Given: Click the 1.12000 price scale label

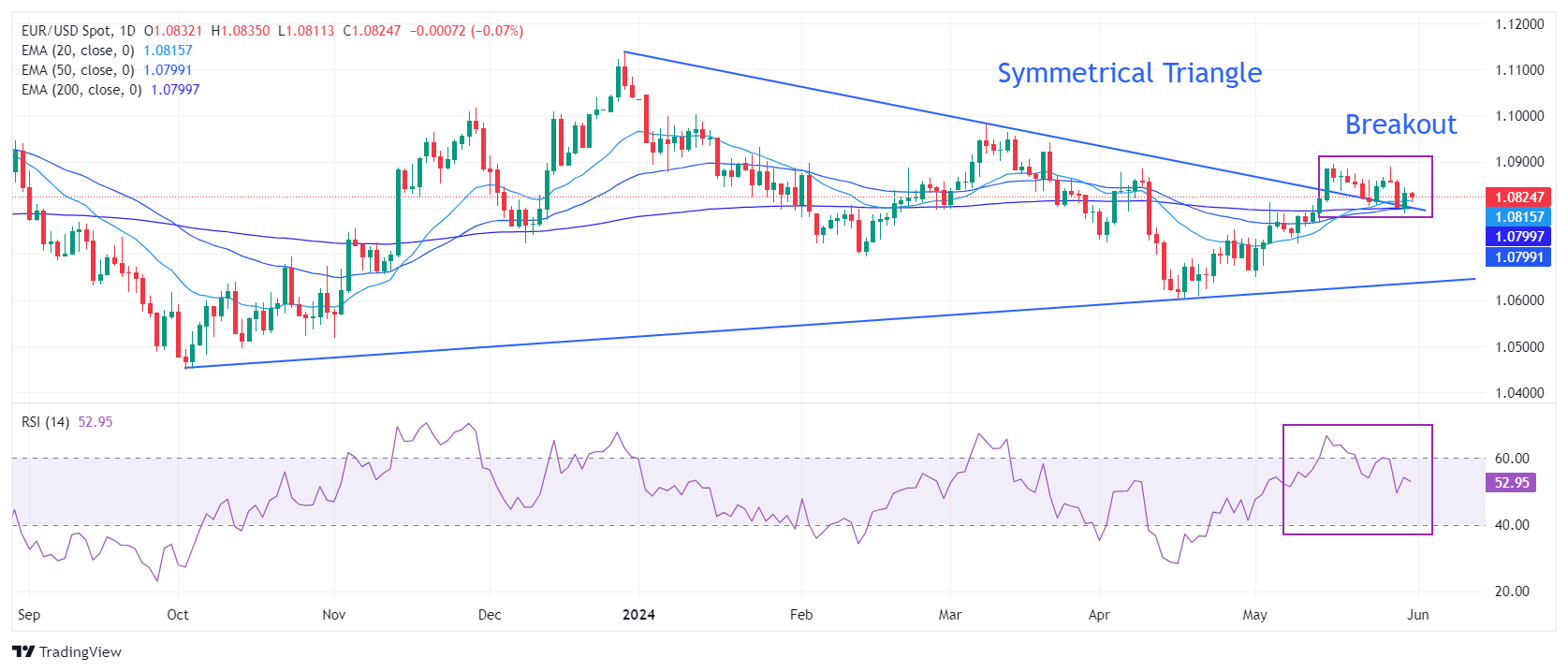Looking at the screenshot, I should (x=1518, y=24).
